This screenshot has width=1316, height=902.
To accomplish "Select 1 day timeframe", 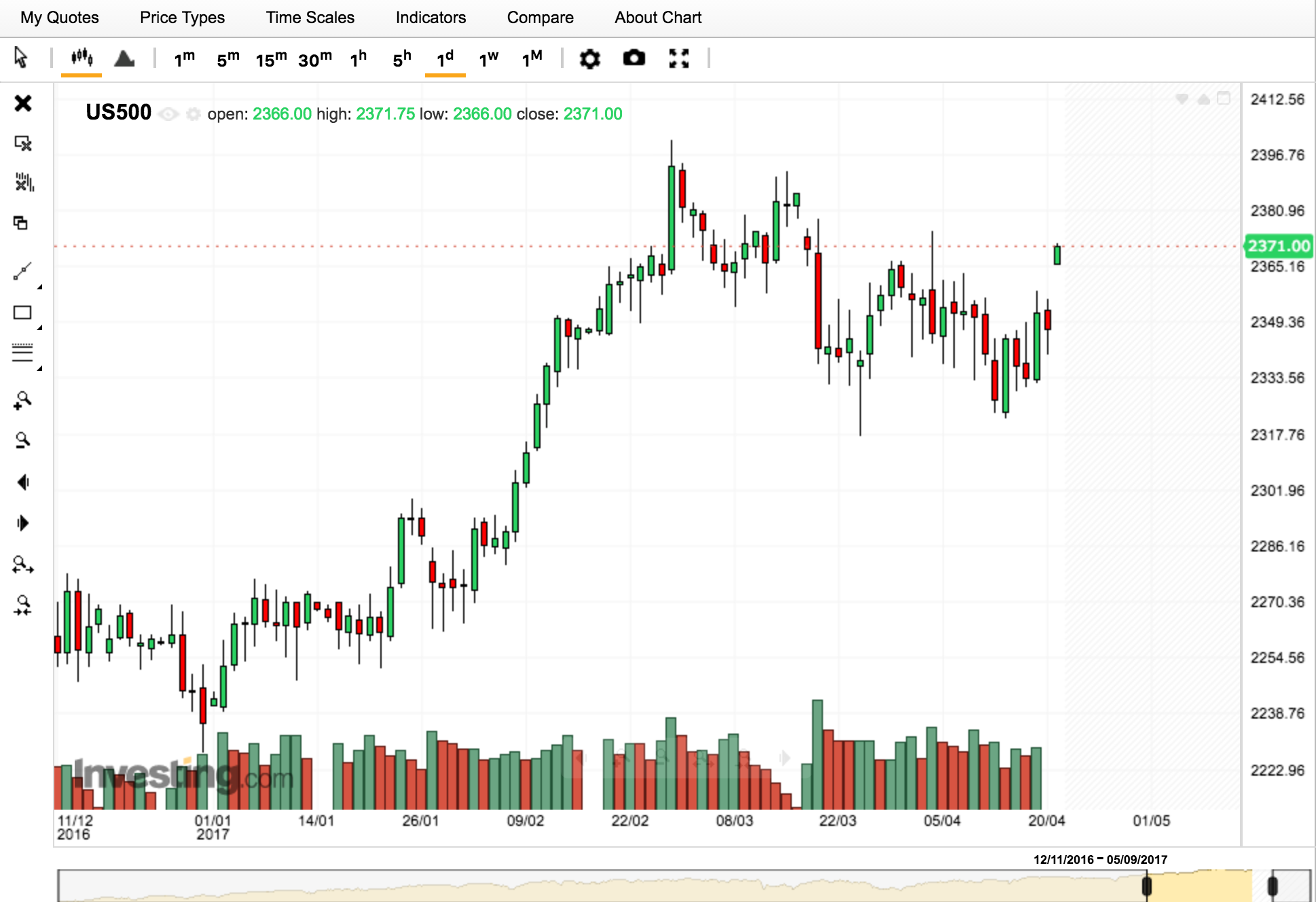I will (x=445, y=58).
